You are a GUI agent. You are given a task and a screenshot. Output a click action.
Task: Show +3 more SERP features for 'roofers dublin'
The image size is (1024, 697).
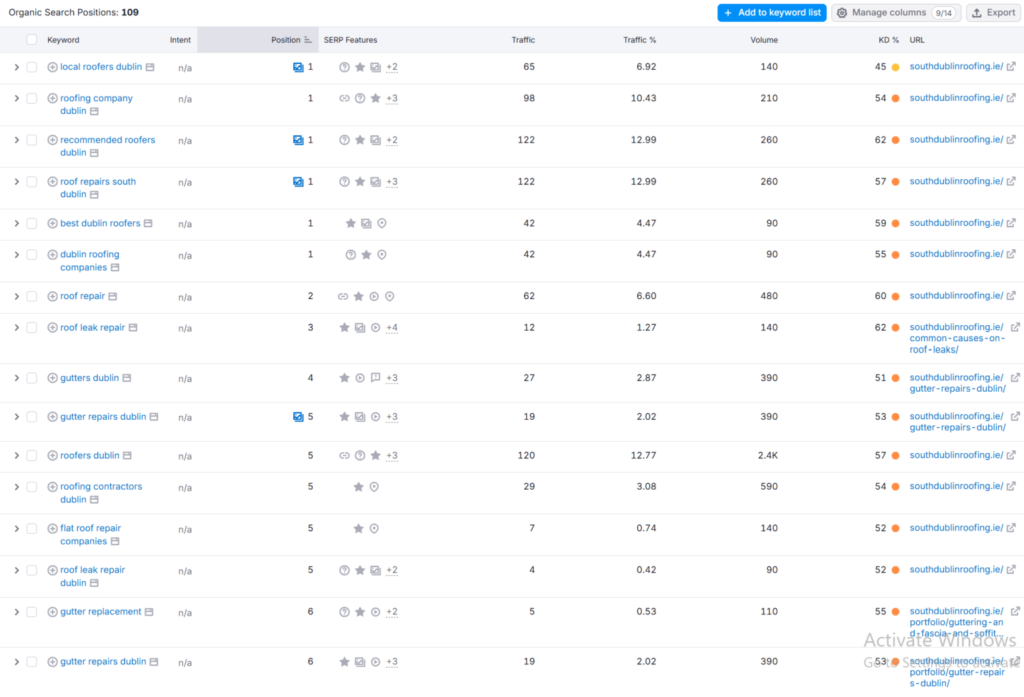click(392, 456)
